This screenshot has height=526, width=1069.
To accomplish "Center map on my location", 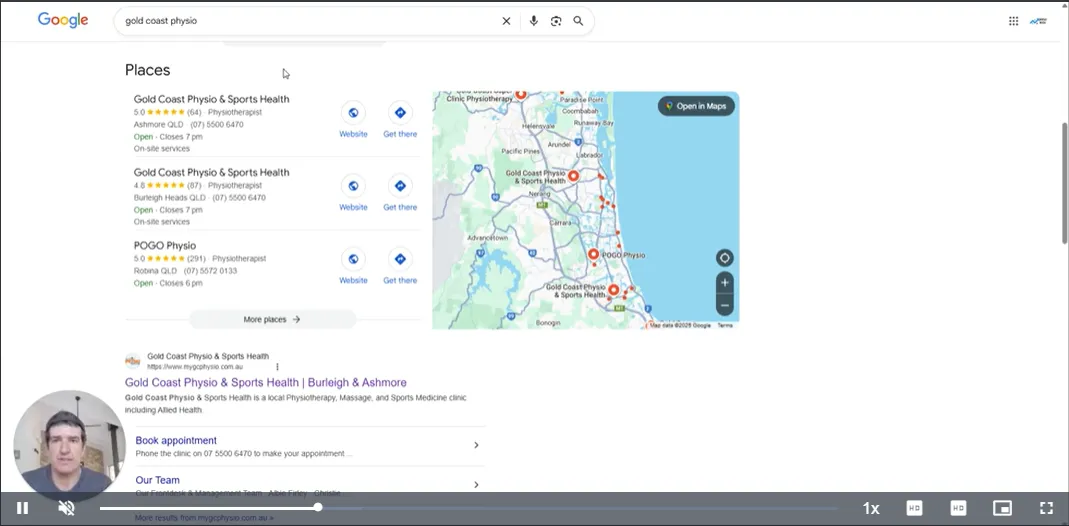I will tap(725, 258).
